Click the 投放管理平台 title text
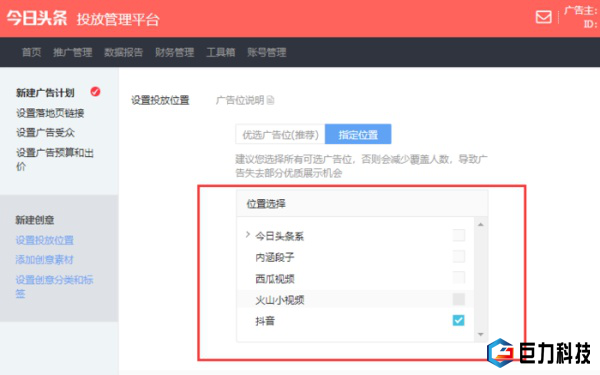The height and width of the screenshot is (375, 600). (x=118, y=19)
